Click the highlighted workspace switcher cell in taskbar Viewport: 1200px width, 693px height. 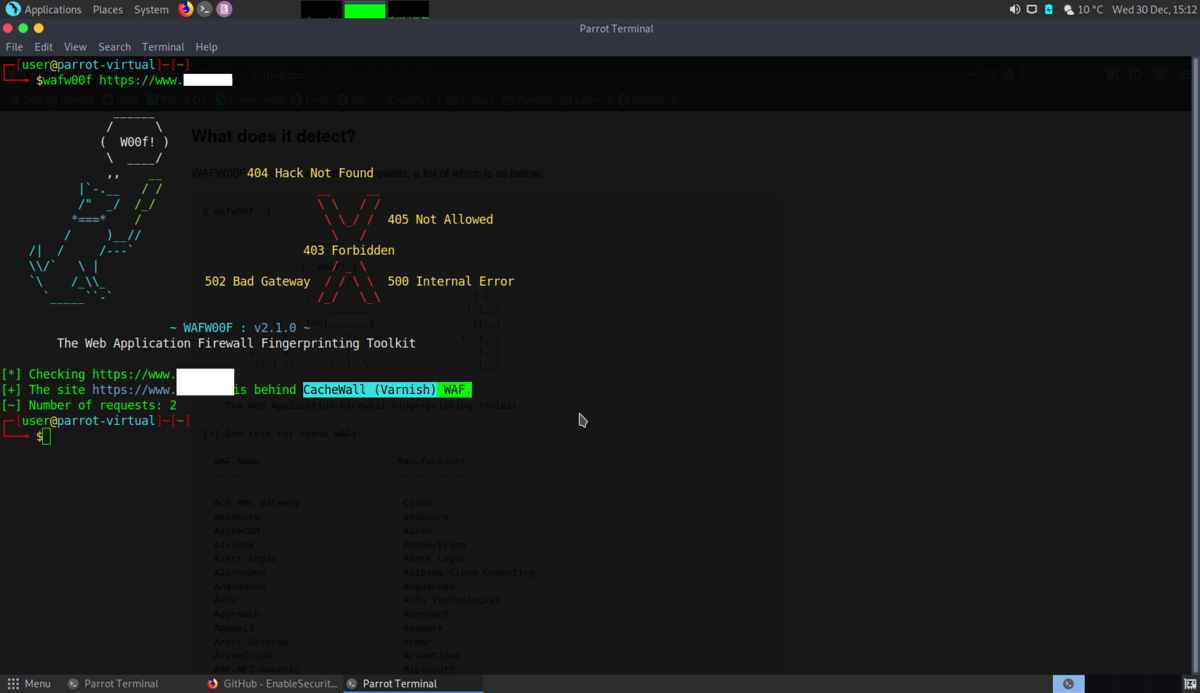pos(1068,683)
